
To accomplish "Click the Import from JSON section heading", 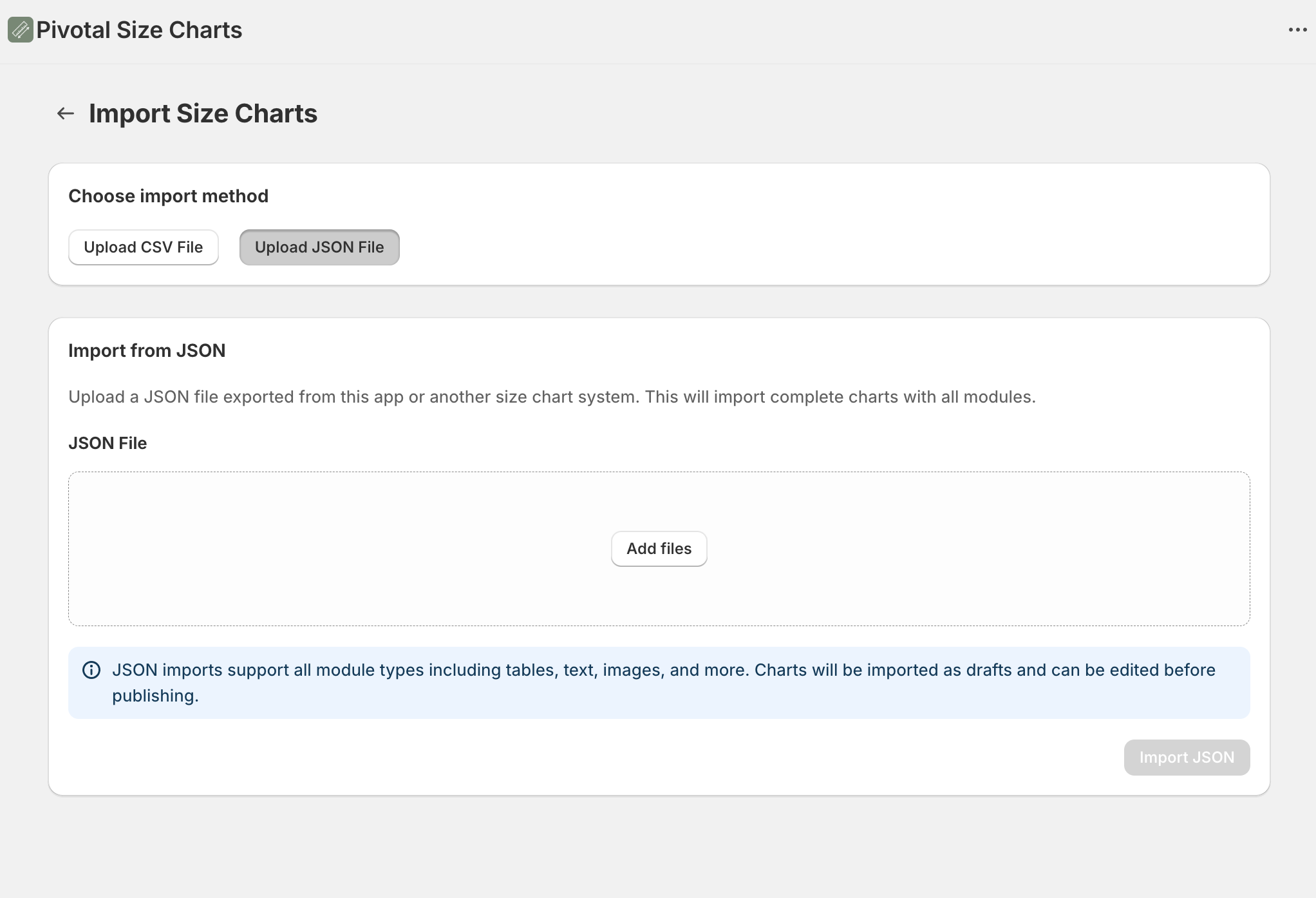I will 147,350.
